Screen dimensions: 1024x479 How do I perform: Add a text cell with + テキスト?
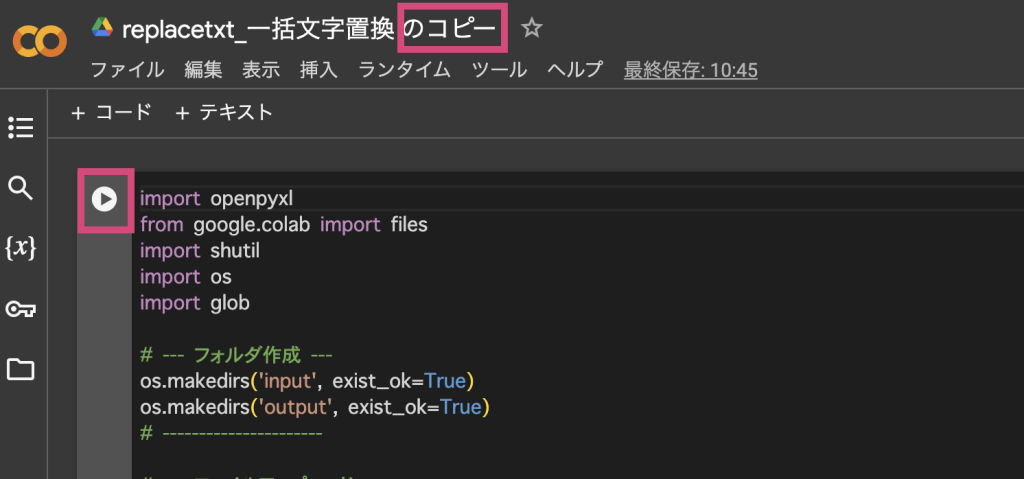224,113
